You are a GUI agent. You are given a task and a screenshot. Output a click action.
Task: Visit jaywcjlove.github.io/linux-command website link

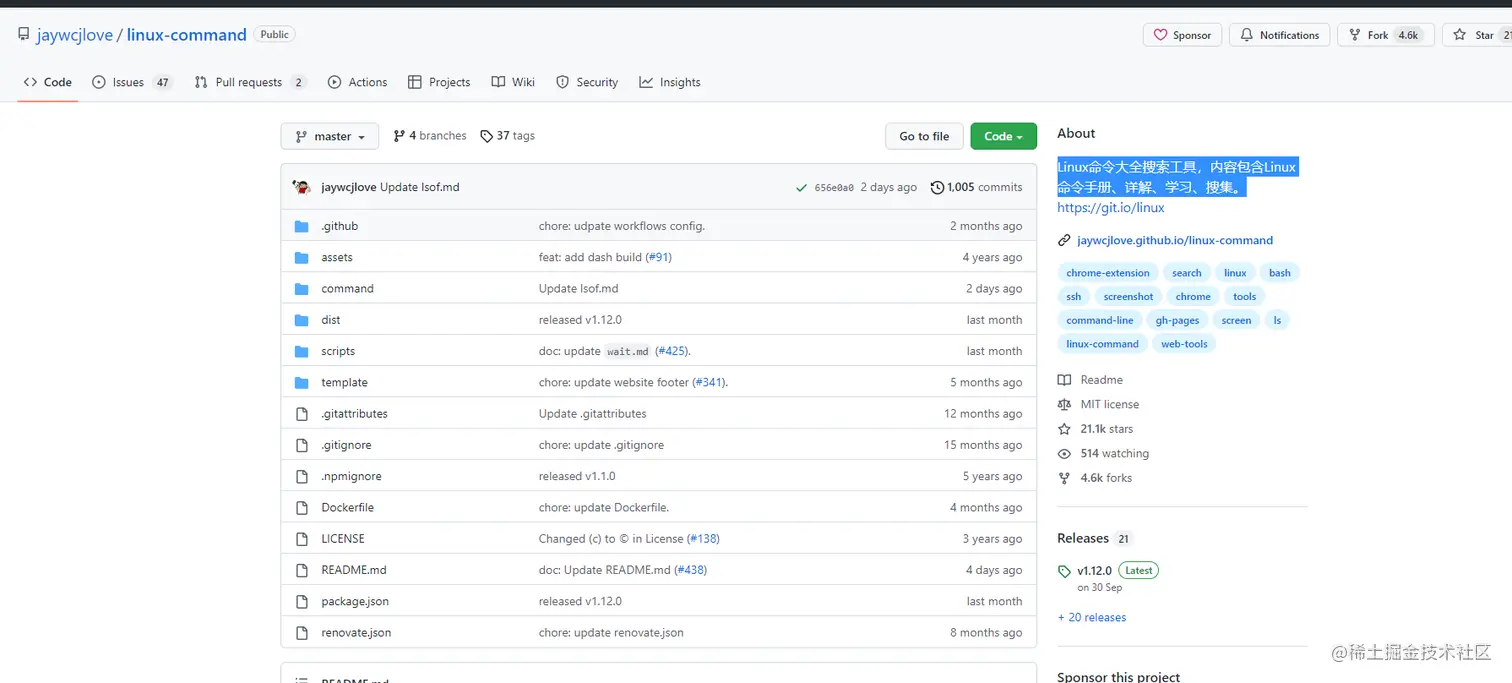(1175, 240)
